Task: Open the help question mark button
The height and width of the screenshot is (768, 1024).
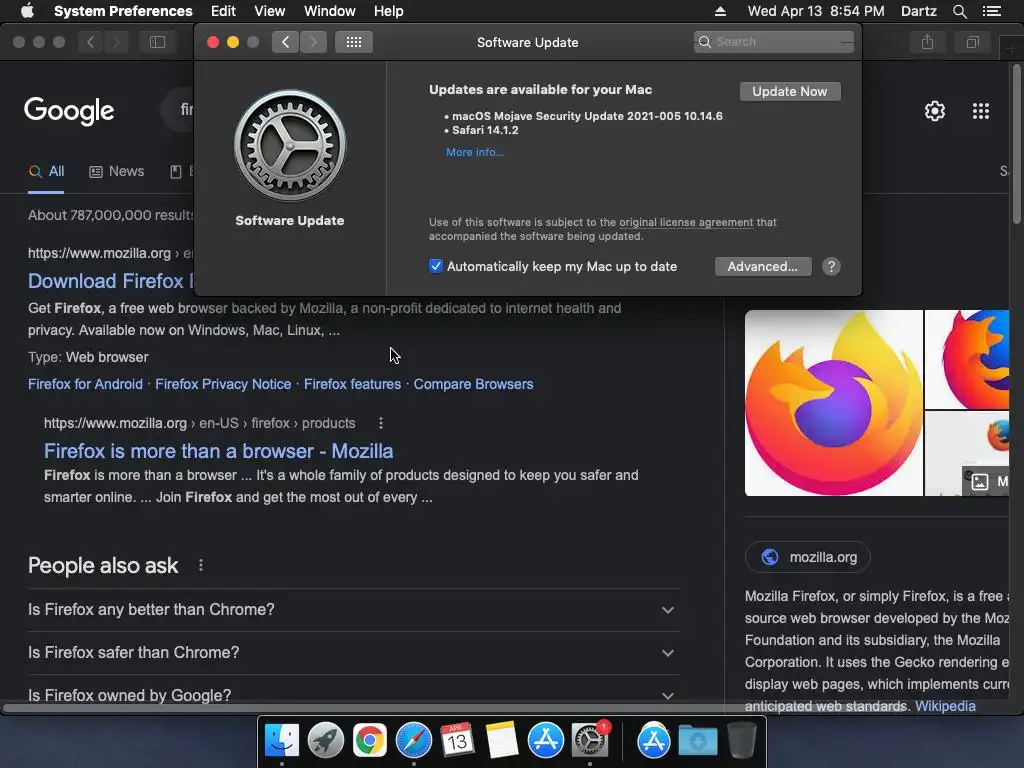Action: pyautogui.click(x=831, y=266)
